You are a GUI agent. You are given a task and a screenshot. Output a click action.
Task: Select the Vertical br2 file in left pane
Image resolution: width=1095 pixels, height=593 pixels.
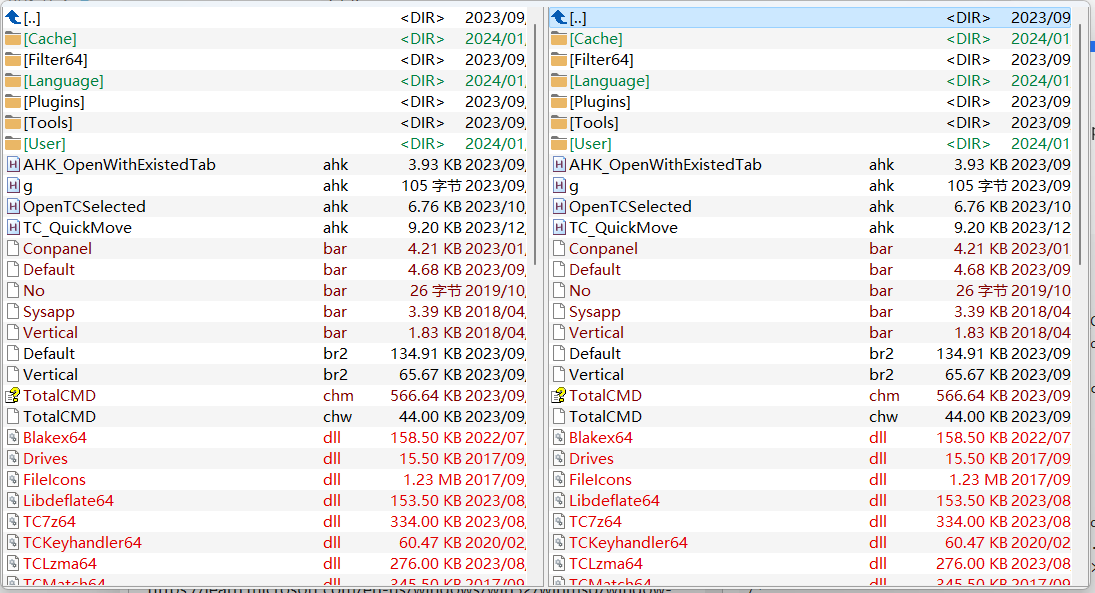point(50,374)
